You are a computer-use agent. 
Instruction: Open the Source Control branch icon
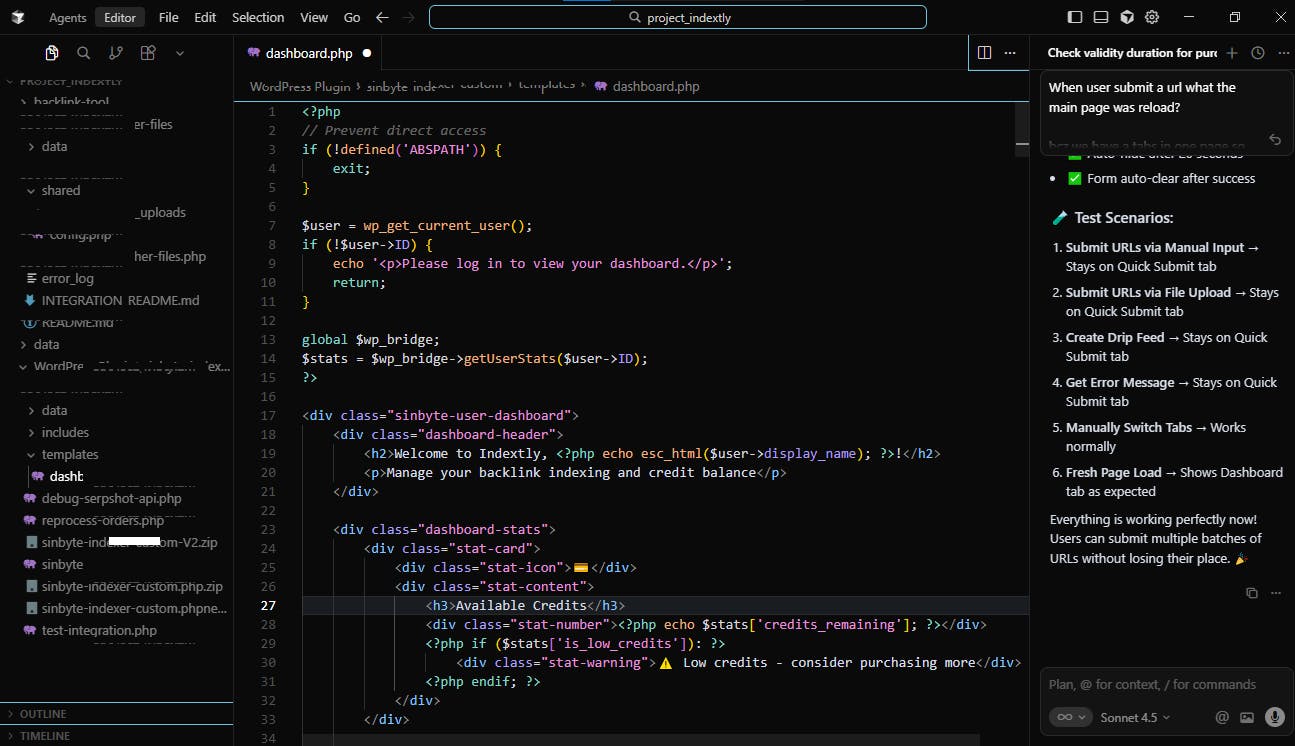click(116, 53)
